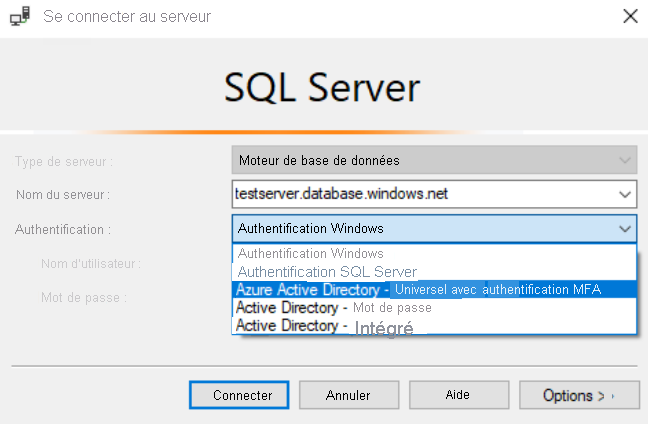Screen dimensions: 648x424
Task: Open help with the Aide button
Action: 456,395
